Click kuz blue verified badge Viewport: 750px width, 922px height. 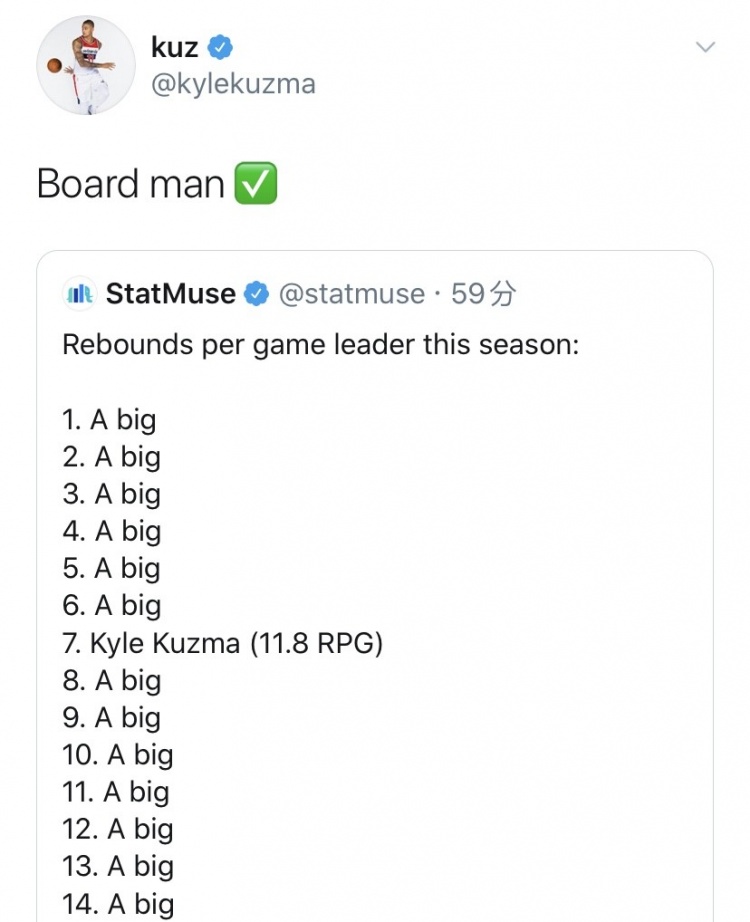(x=221, y=47)
